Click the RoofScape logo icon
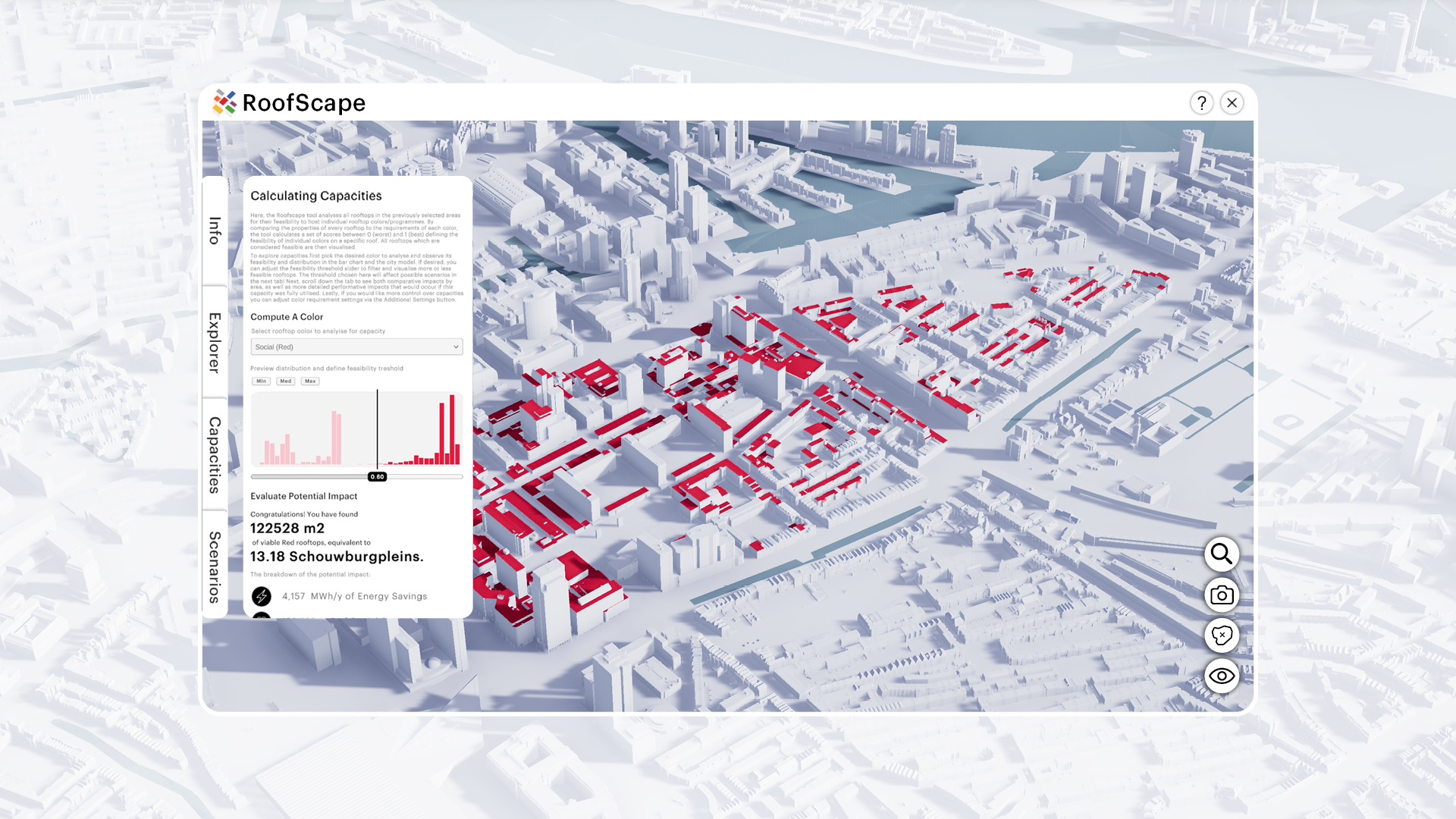This screenshot has width=1456, height=819. 224,102
